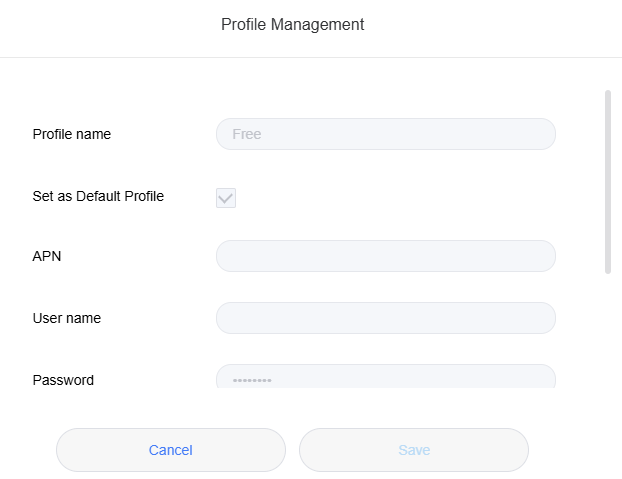Screen dimensions: 622x479
Task: Click the Set as Default Profile label
Action: coord(98,196)
